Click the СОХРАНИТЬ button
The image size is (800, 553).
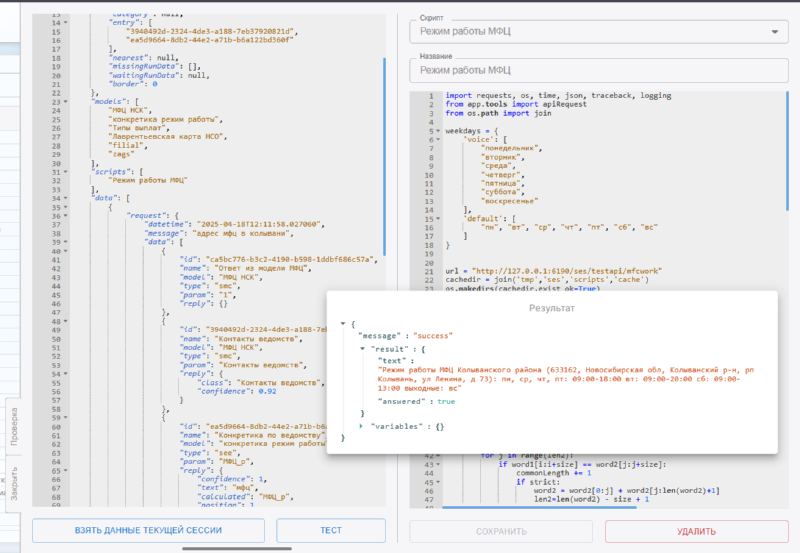point(501,532)
